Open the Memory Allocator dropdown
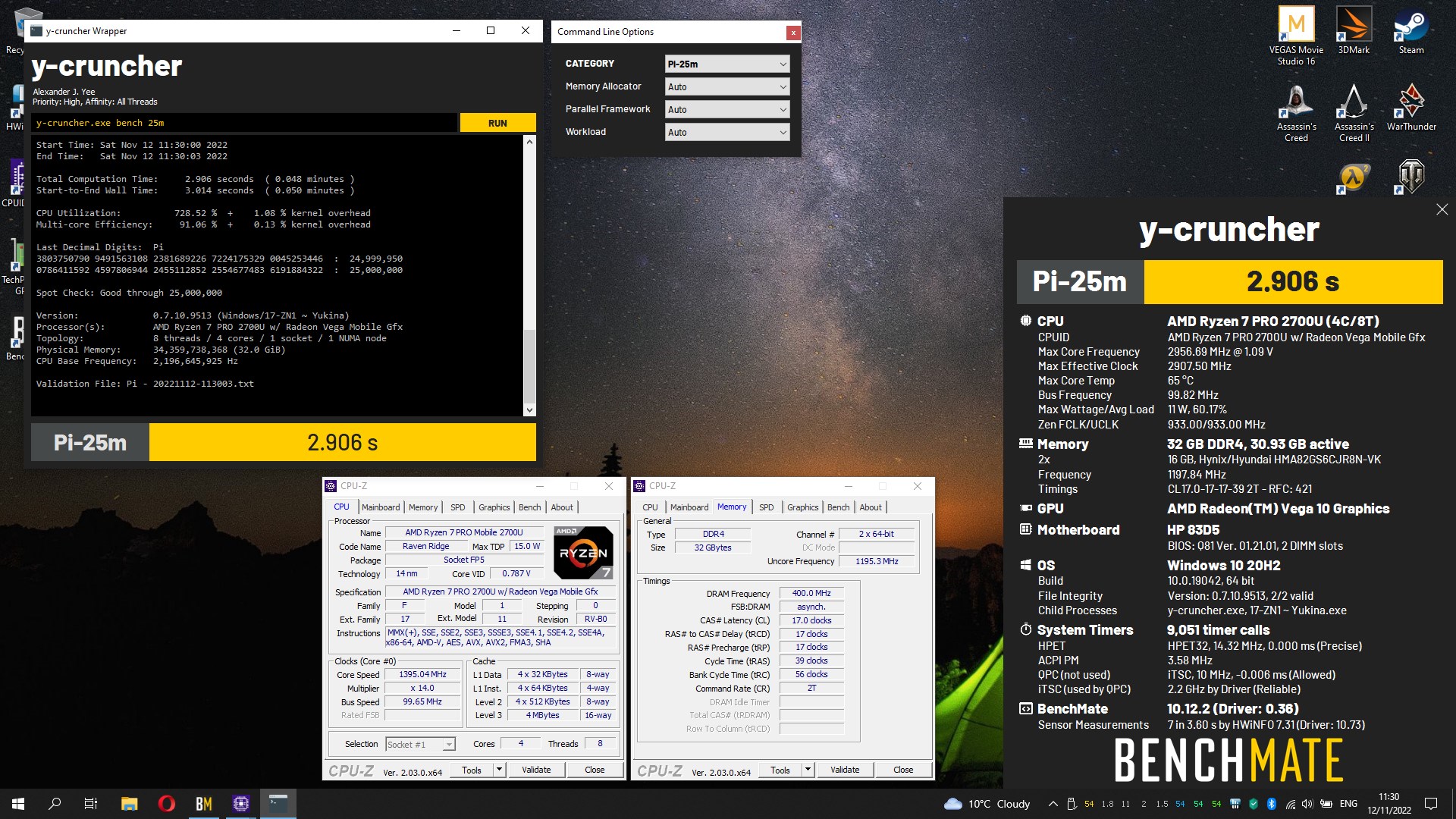1456x819 pixels. point(727,87)
